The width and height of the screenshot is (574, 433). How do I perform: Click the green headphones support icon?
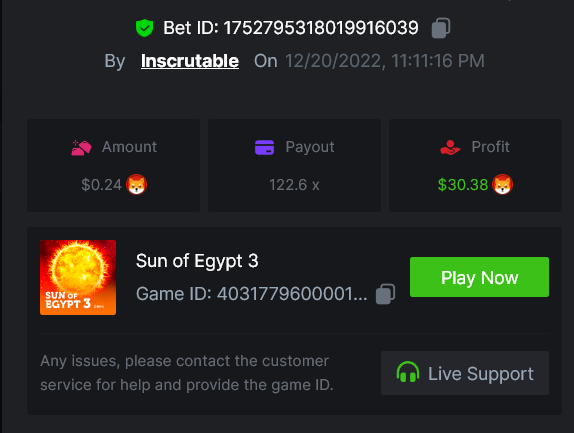[408, 372]
